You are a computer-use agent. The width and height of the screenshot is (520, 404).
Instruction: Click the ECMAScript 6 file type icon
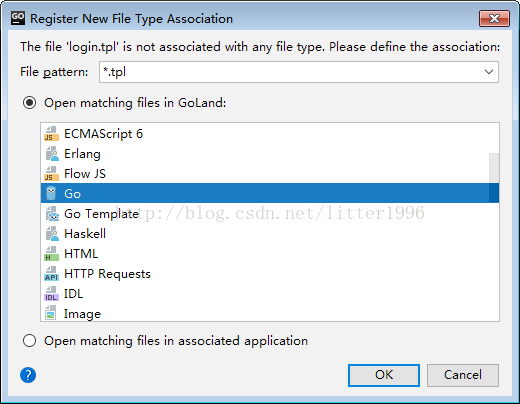click(x=51, y=134)
